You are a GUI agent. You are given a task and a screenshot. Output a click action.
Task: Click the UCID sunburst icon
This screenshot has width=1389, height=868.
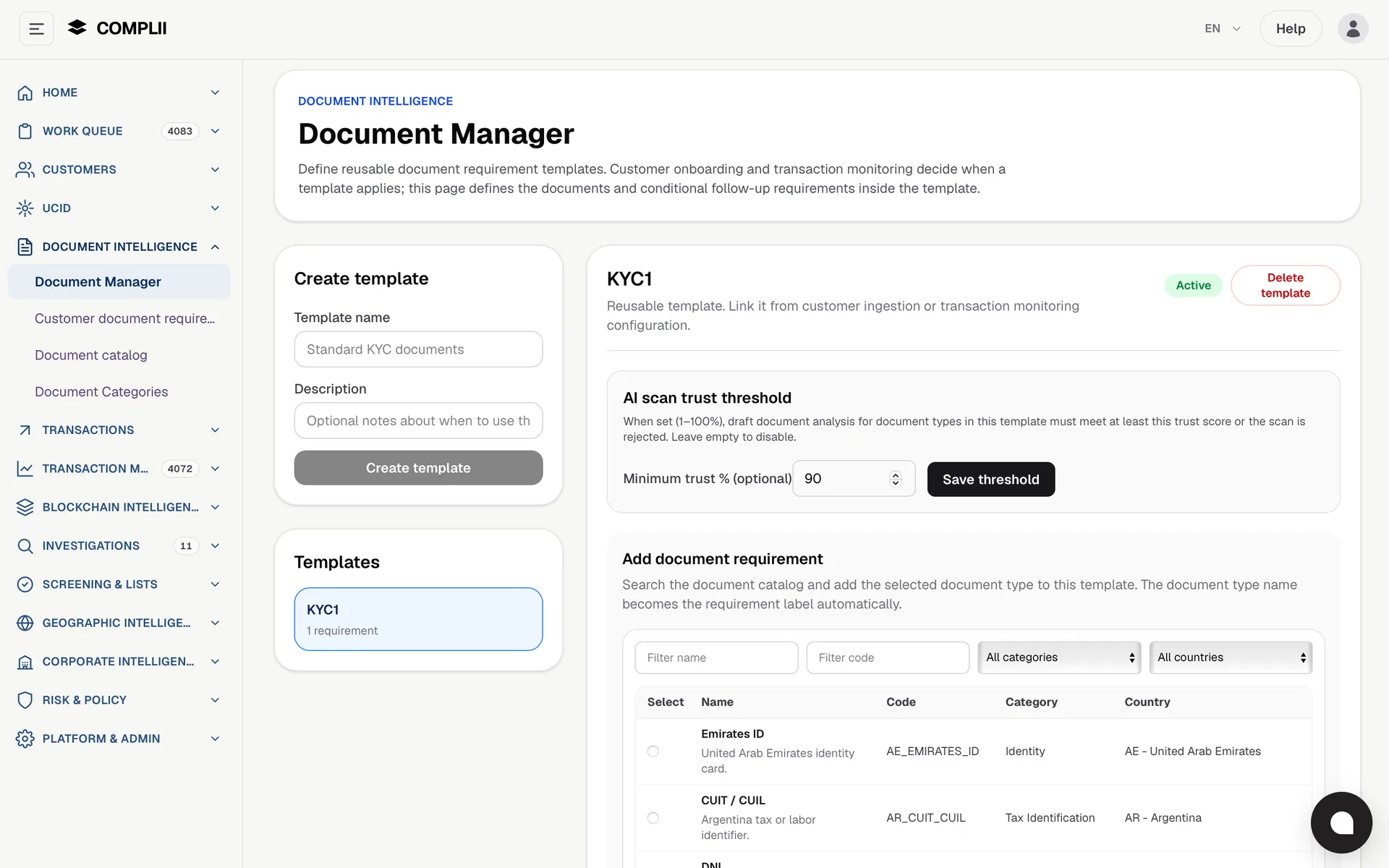[25, 208]
